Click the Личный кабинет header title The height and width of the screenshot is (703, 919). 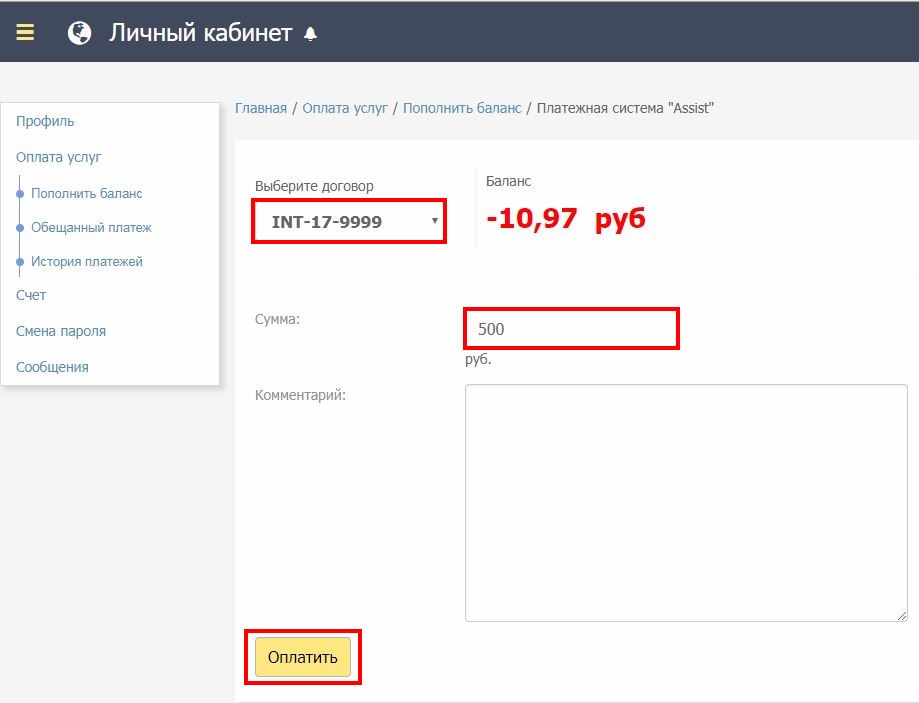point(200,33)
